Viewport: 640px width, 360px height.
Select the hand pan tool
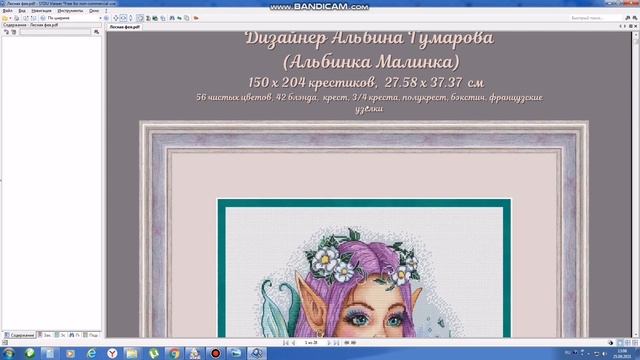tap(140, 18)
